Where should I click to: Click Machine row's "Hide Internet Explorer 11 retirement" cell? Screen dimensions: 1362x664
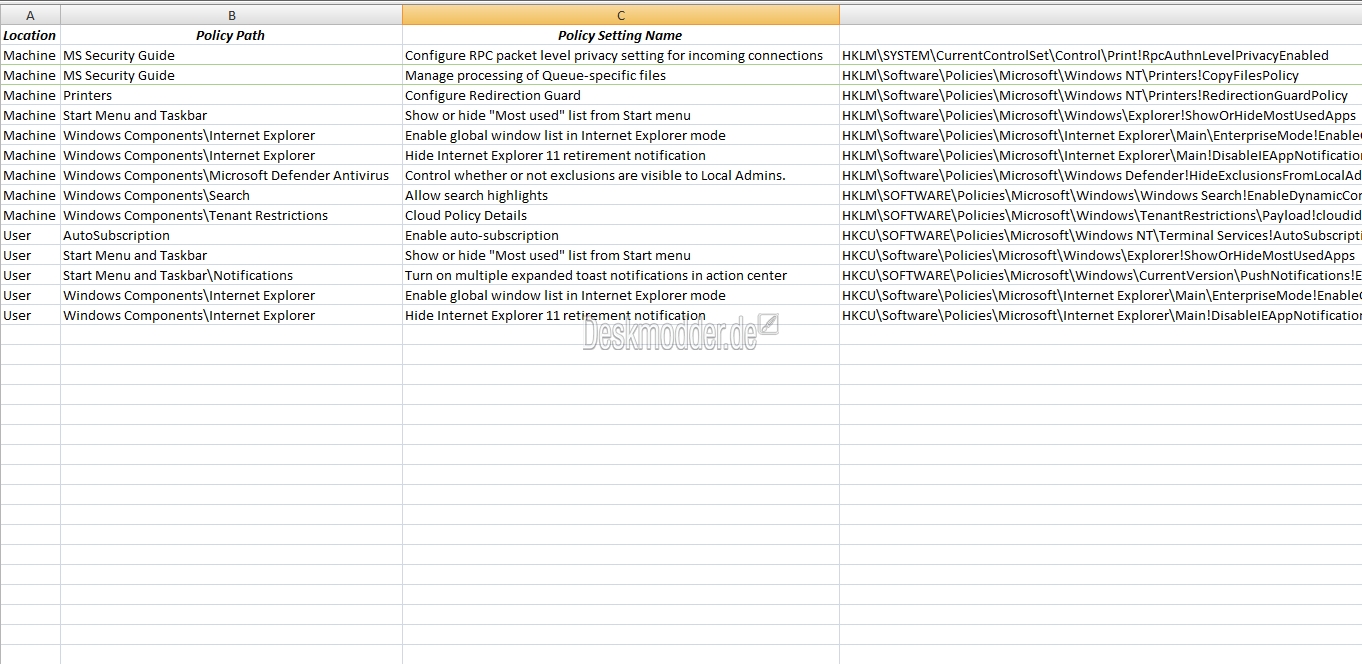[x=621, y=155]
